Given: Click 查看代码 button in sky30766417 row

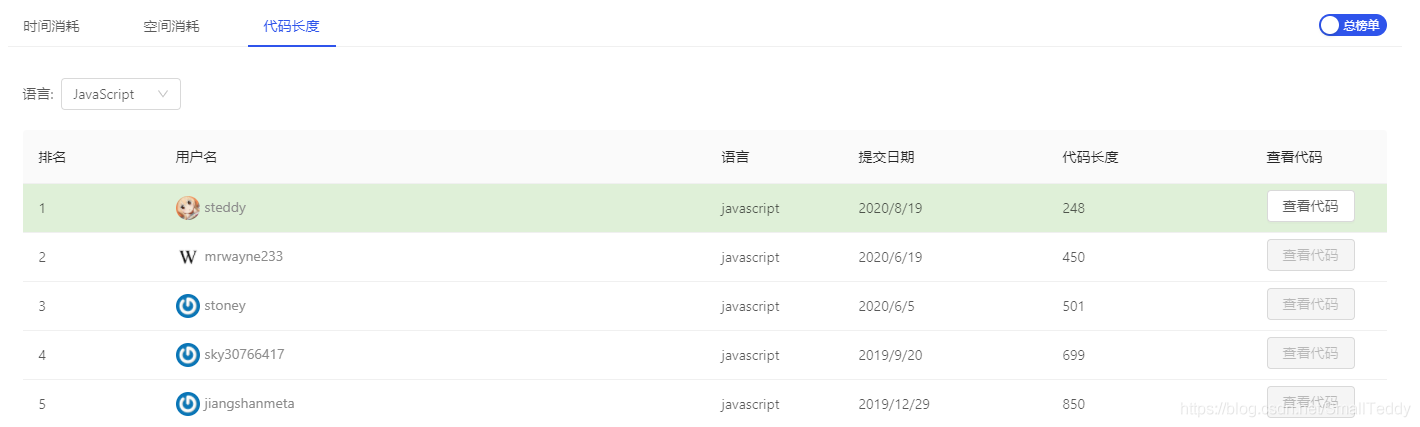Looking at the screenshot, I should (1310, 353).
